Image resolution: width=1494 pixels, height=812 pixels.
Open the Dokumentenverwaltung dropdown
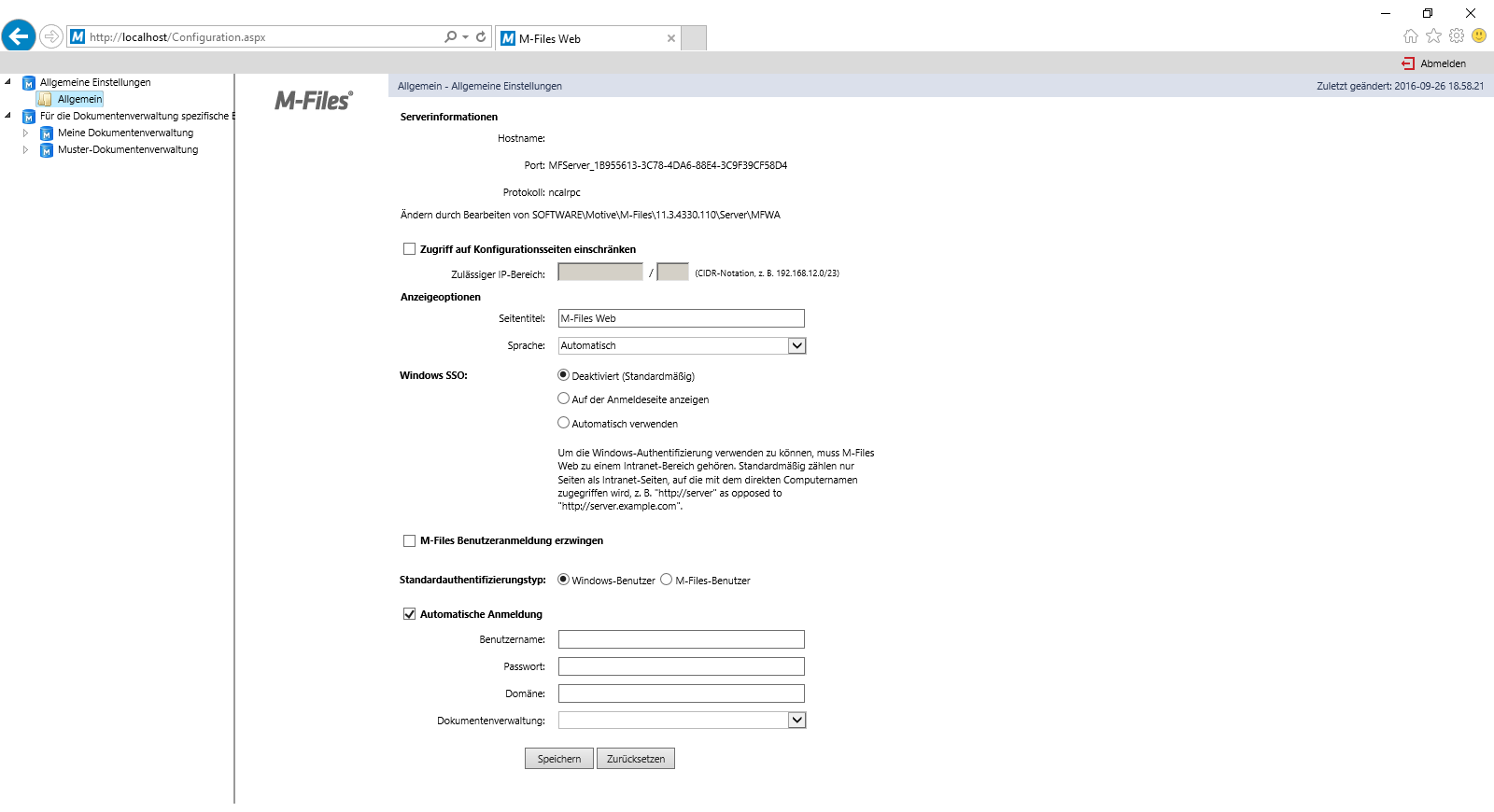[x=796, y=720]
